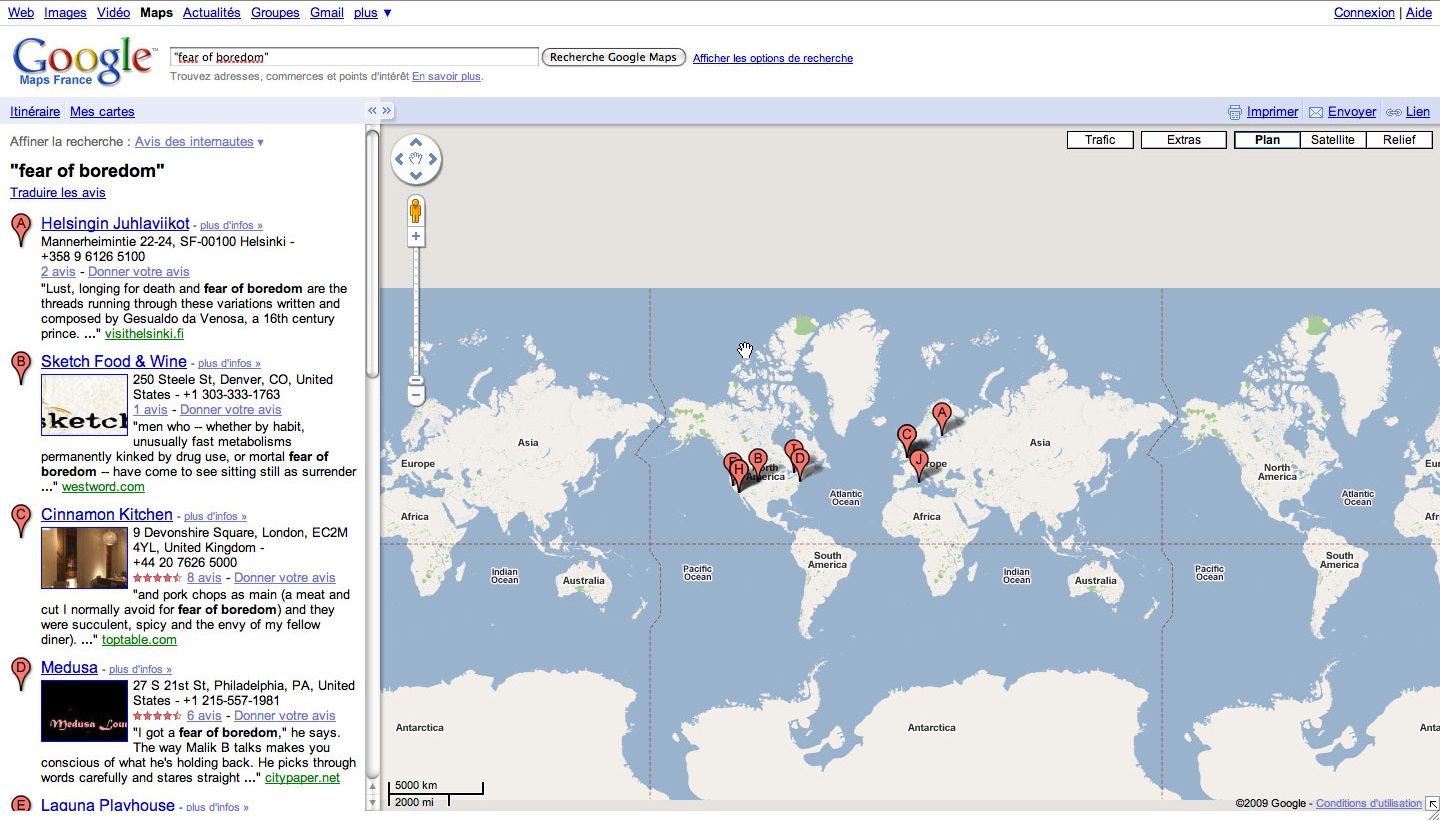This screenshot has width=1440, height=821.
Task: Pan map left with the west arrow
Action: tap(399, 159)
